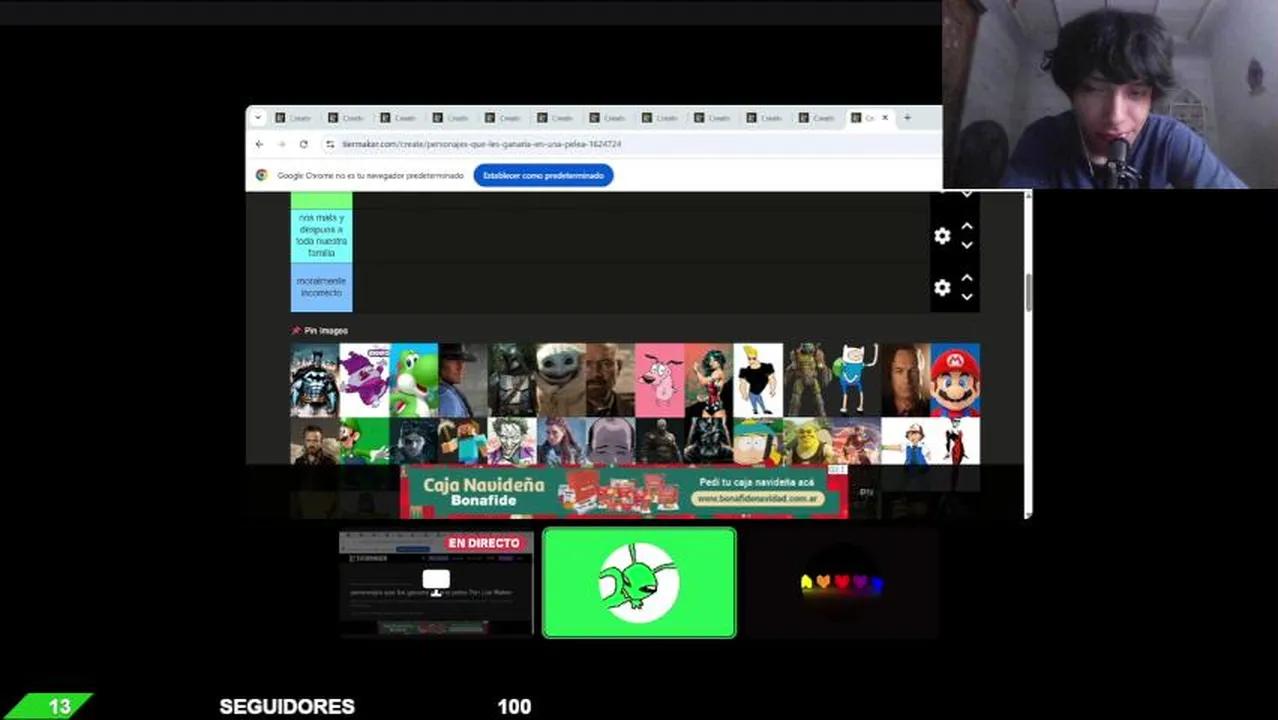The height and width of the screenshot is (720, 1278).
Task: Move 'nos mata y después' tier up with arrow
Action: pos(967,227)
